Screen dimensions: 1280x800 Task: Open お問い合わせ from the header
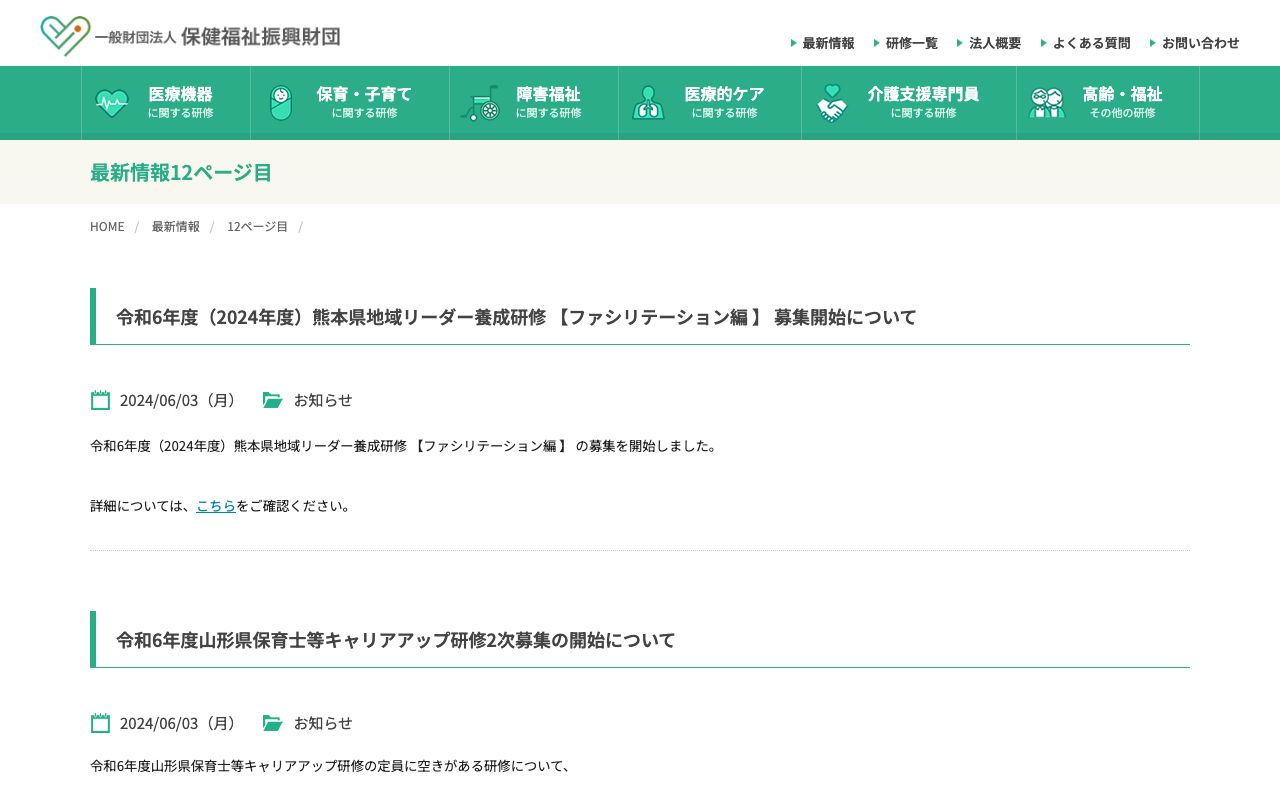pyautogui.click(x=1201, y=43)
